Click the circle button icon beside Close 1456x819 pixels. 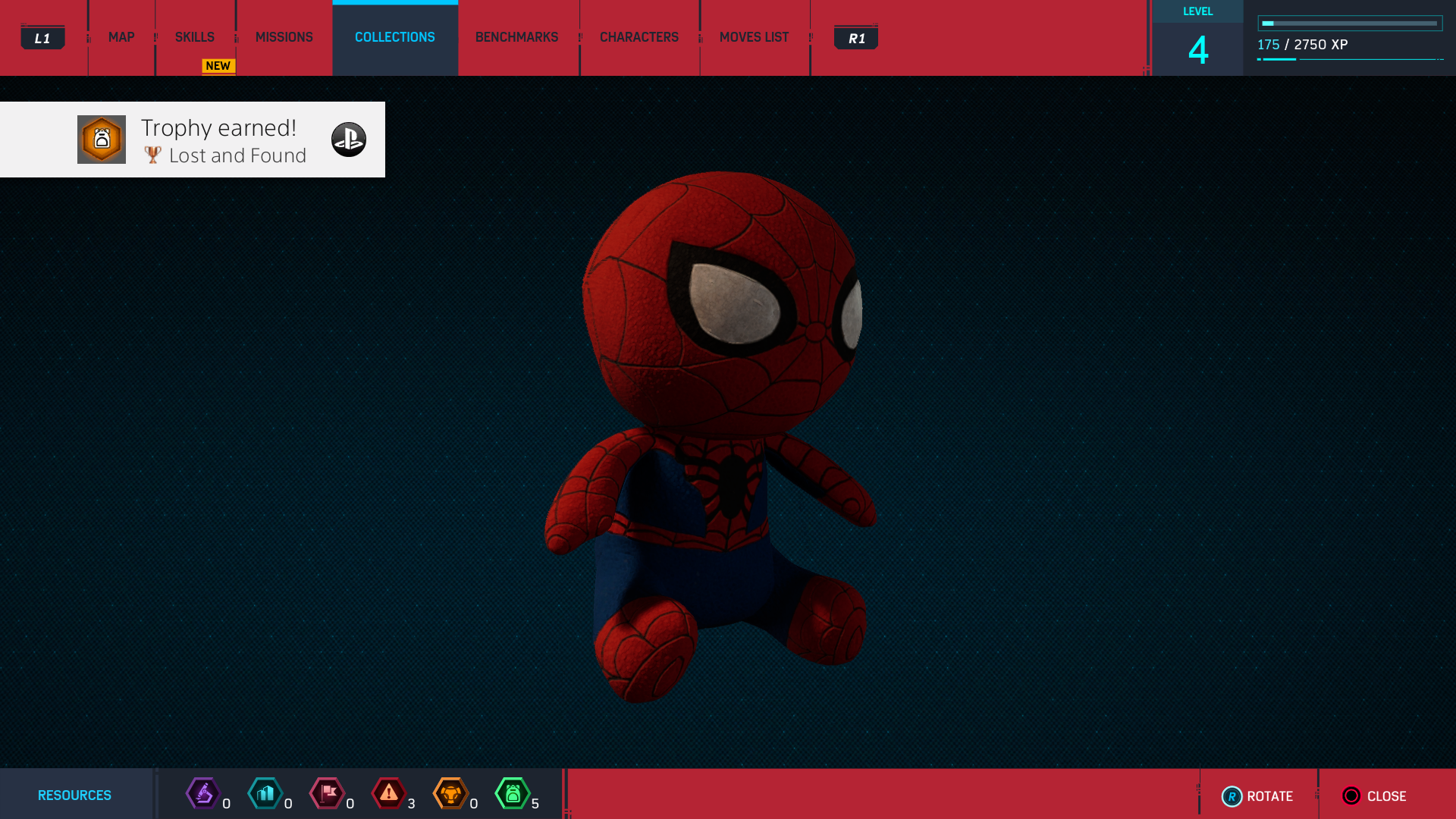point(1351,795)
